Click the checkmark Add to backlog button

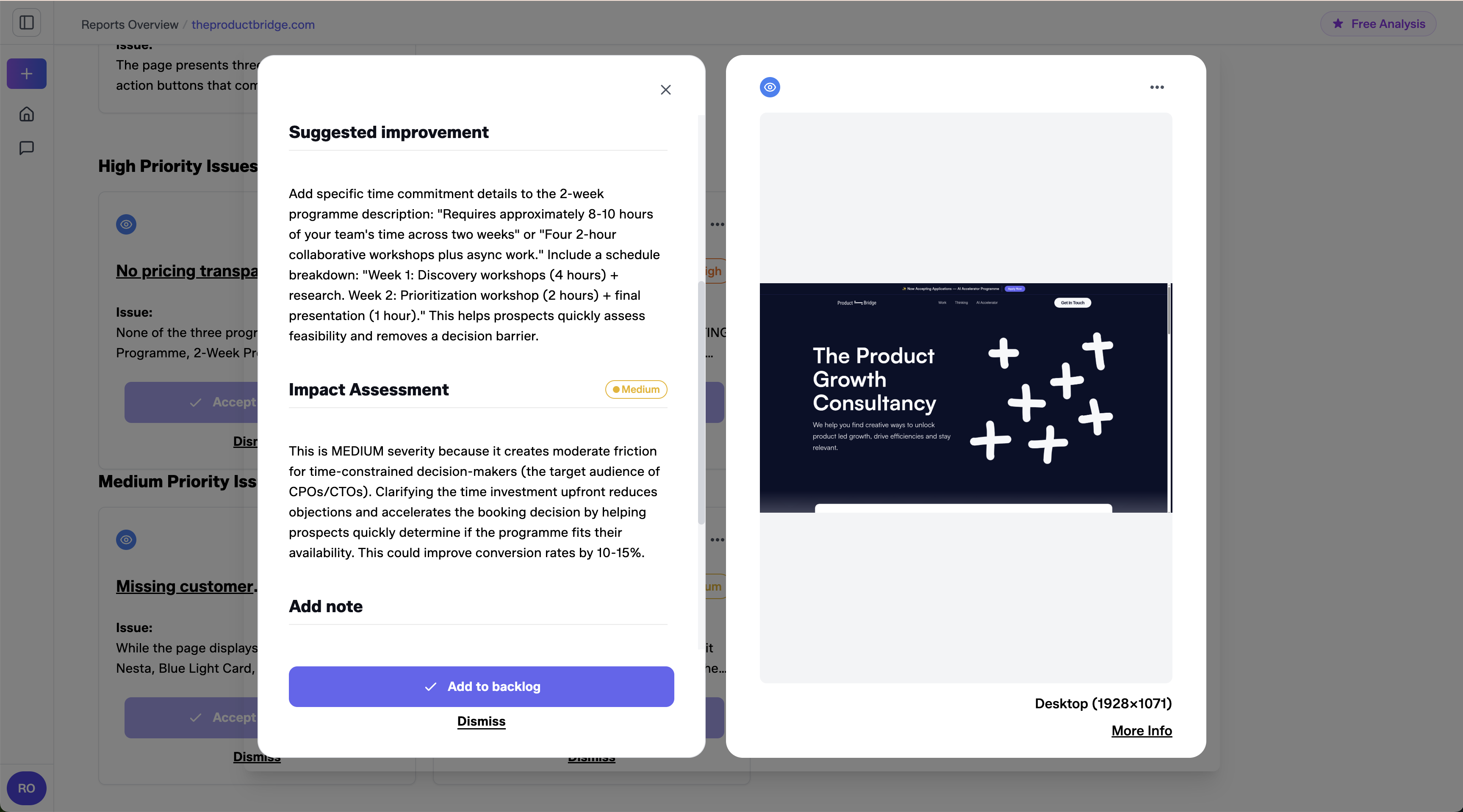point(481,687)
